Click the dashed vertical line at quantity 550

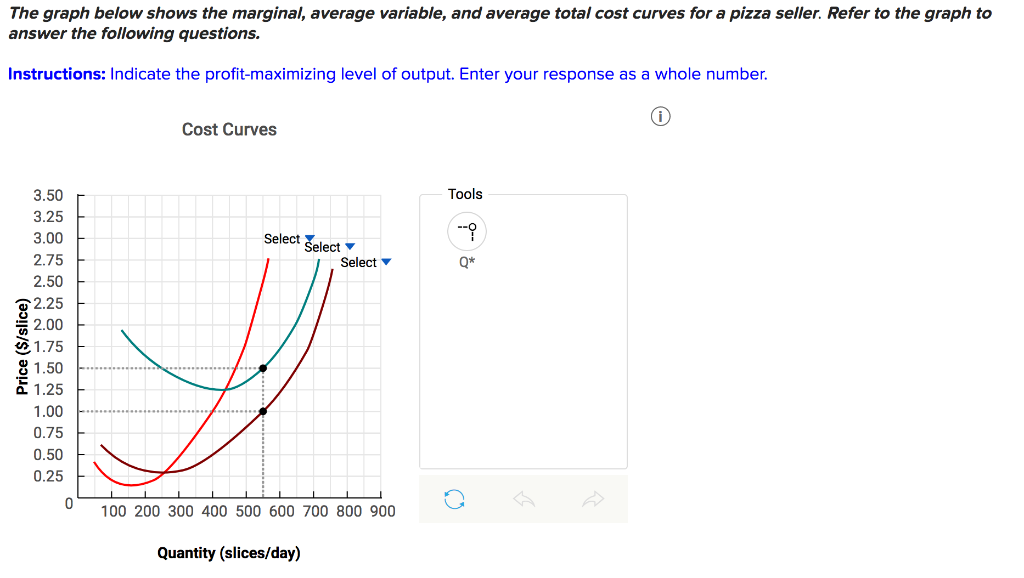[262, 460]
